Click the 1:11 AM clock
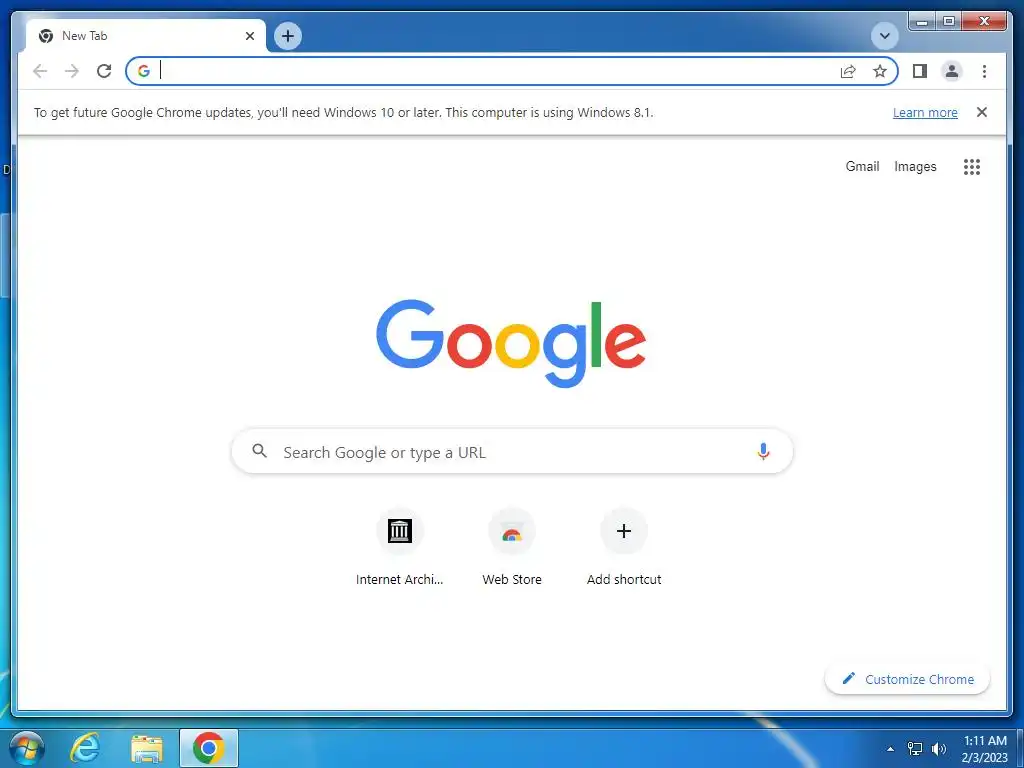This screenshot has height=768, width=1024. pos(985,741)
